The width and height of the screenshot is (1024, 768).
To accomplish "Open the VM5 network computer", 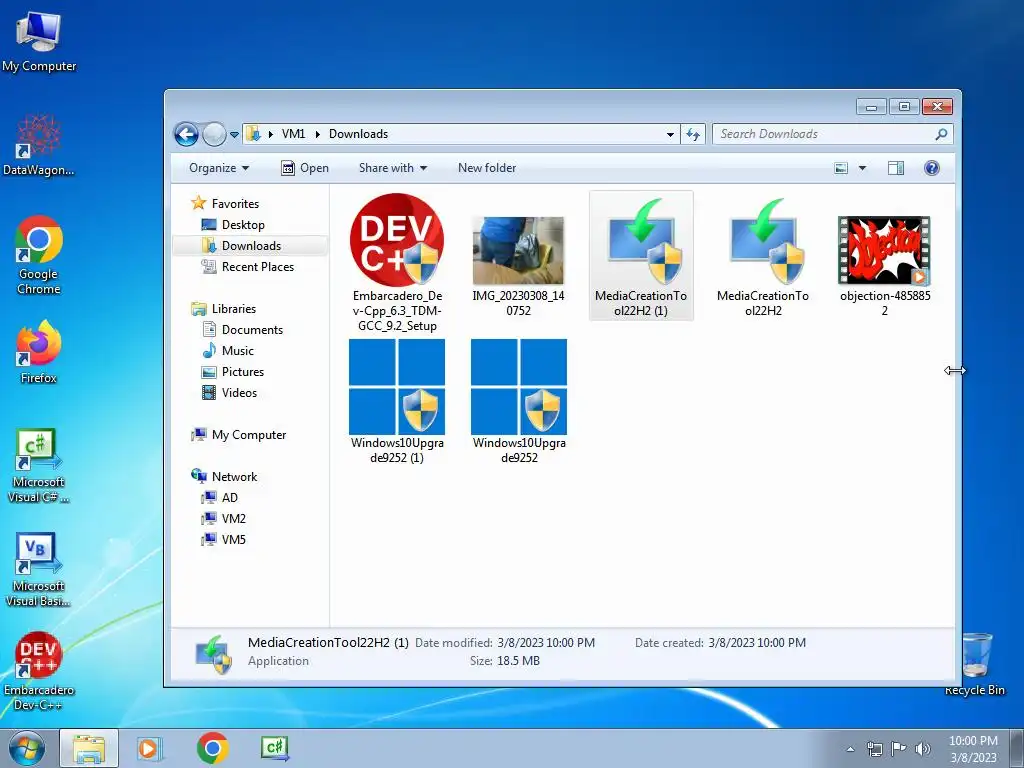I will (x=224, y=539).
